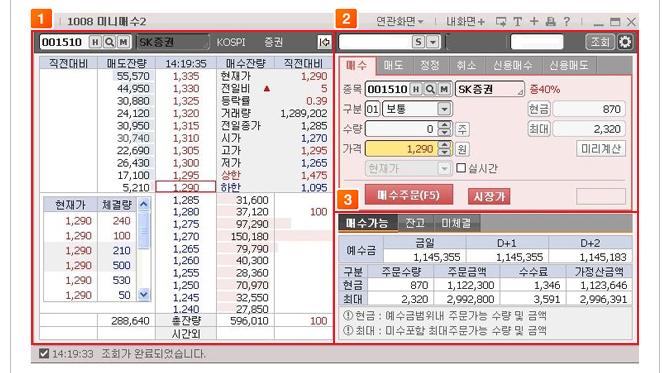Click the 최대 button
The height and width of the screenshot is (373, 670).
click(x=538, y=129)
